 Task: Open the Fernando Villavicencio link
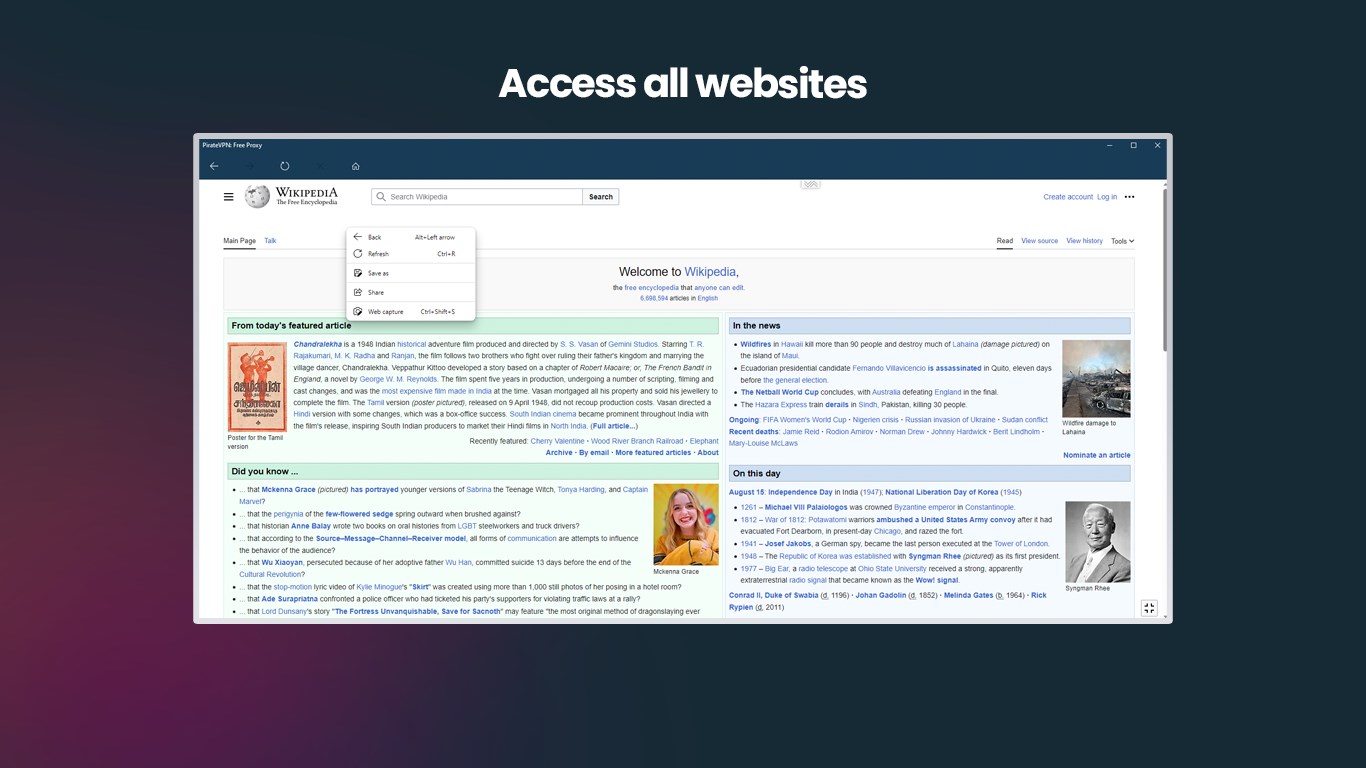[x=888, y=368]
